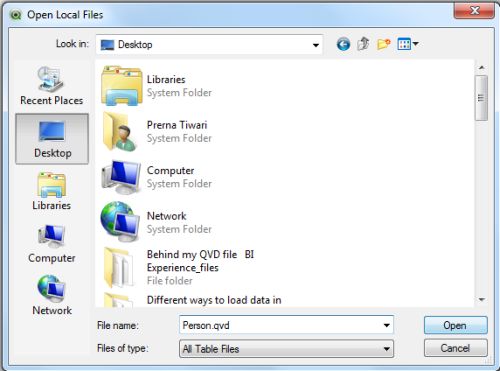Select the Network globe icon in list
The image size is (500, 371).
pos(120,222)
